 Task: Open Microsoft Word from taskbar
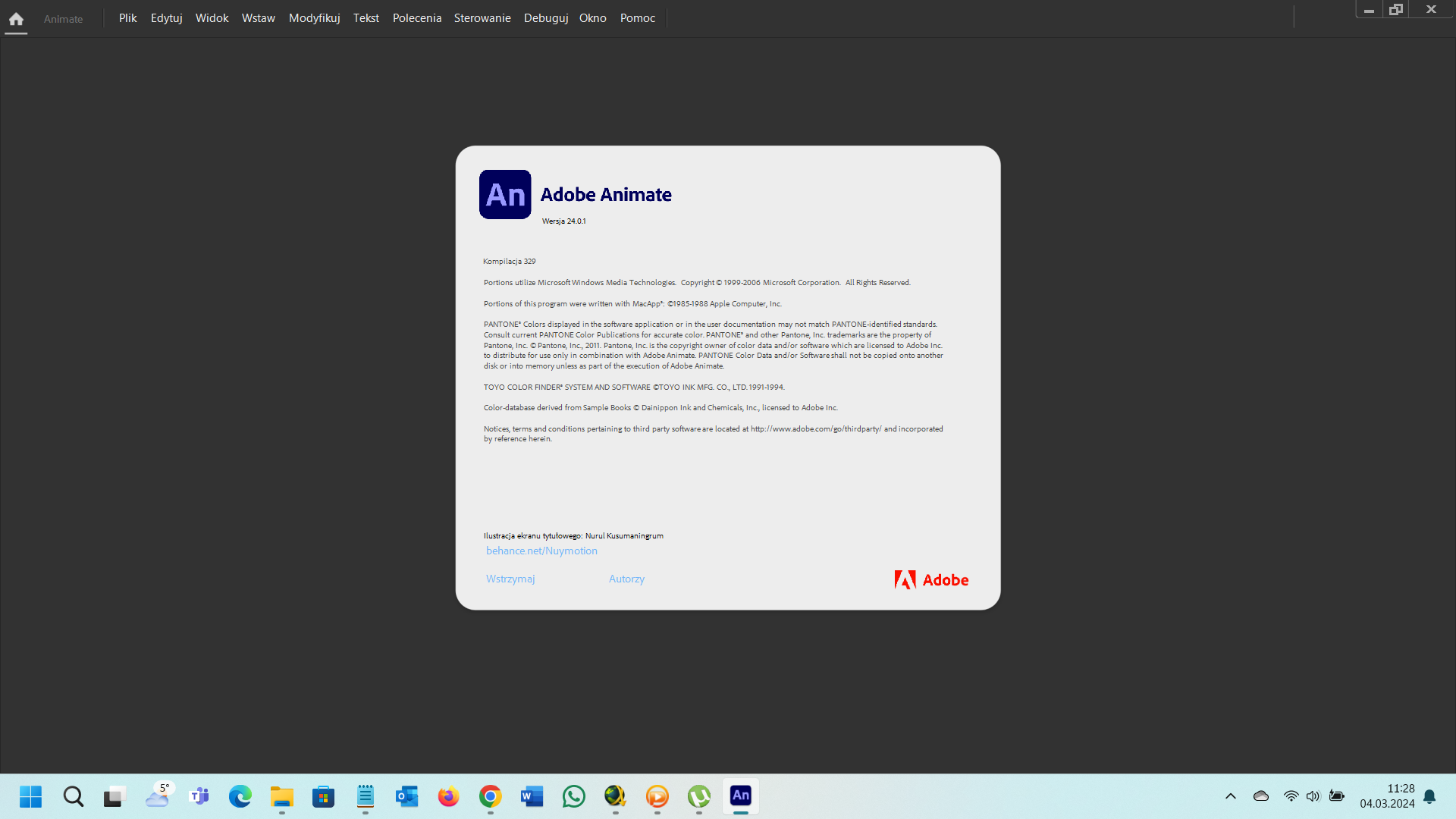click(532, 796)
